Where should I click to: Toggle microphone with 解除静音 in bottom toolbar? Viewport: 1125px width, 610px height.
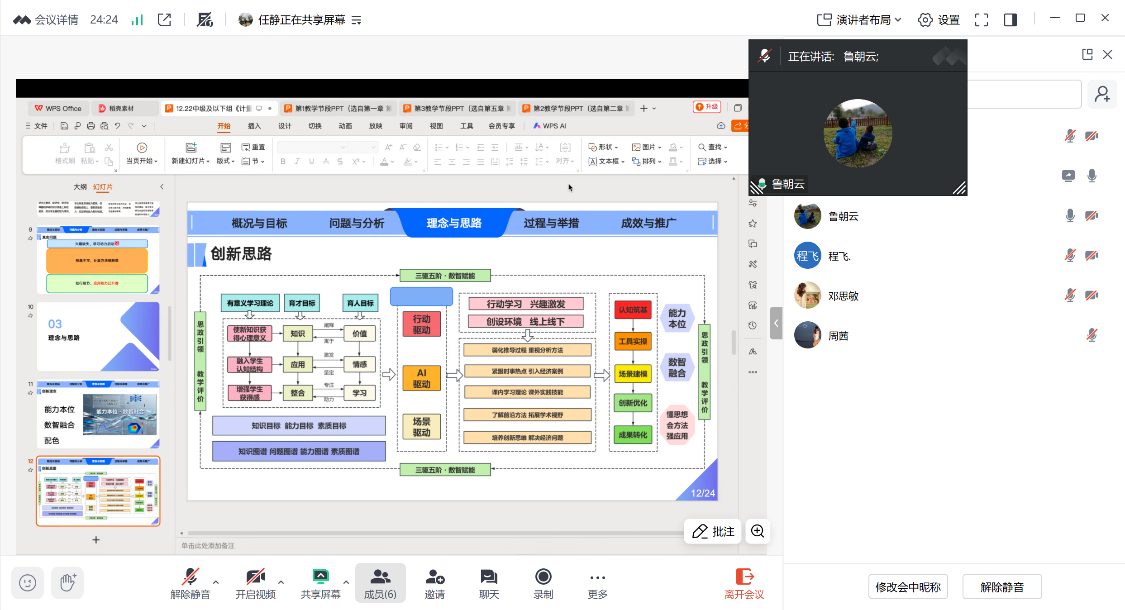point(190,583)
